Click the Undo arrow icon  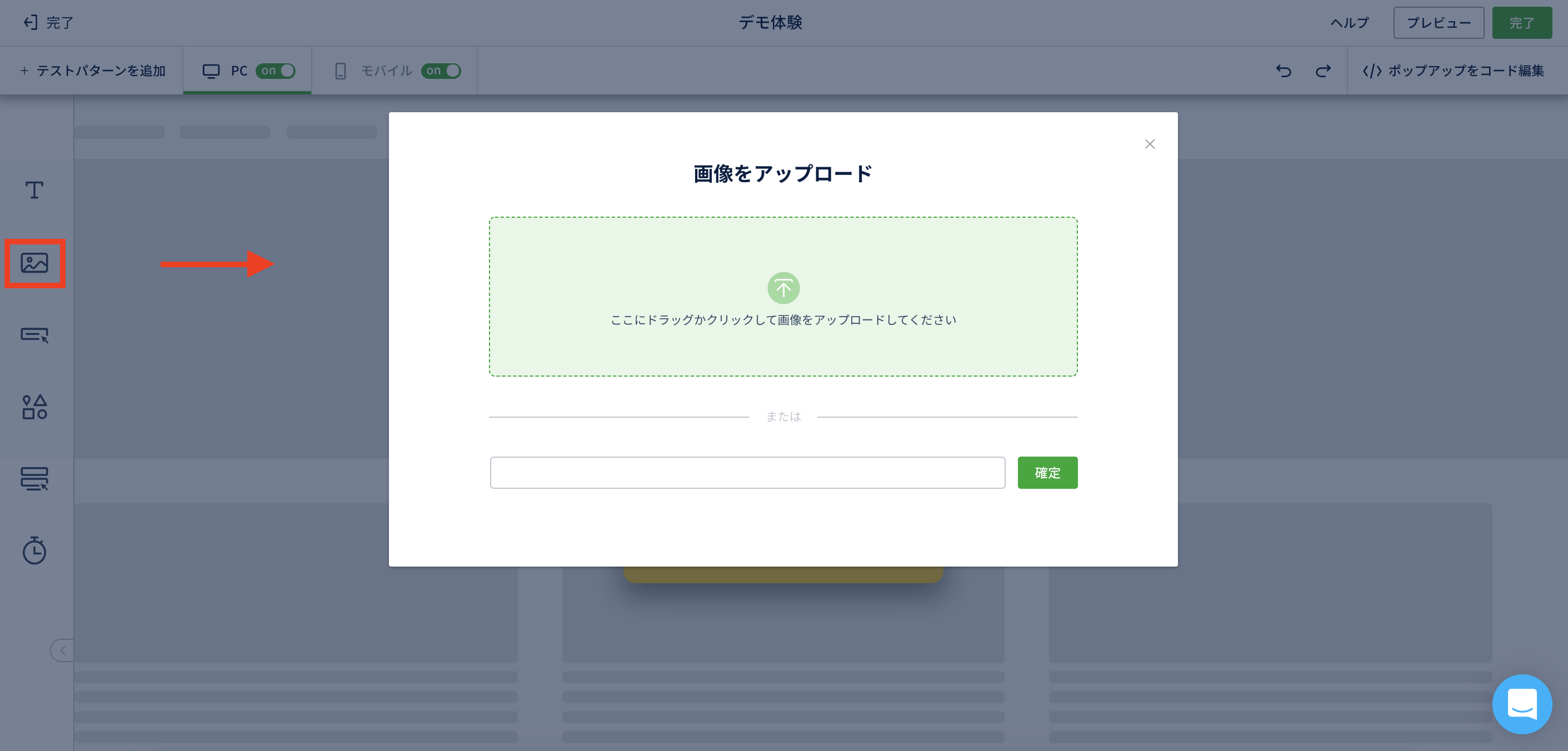(x=1284, y=71)
